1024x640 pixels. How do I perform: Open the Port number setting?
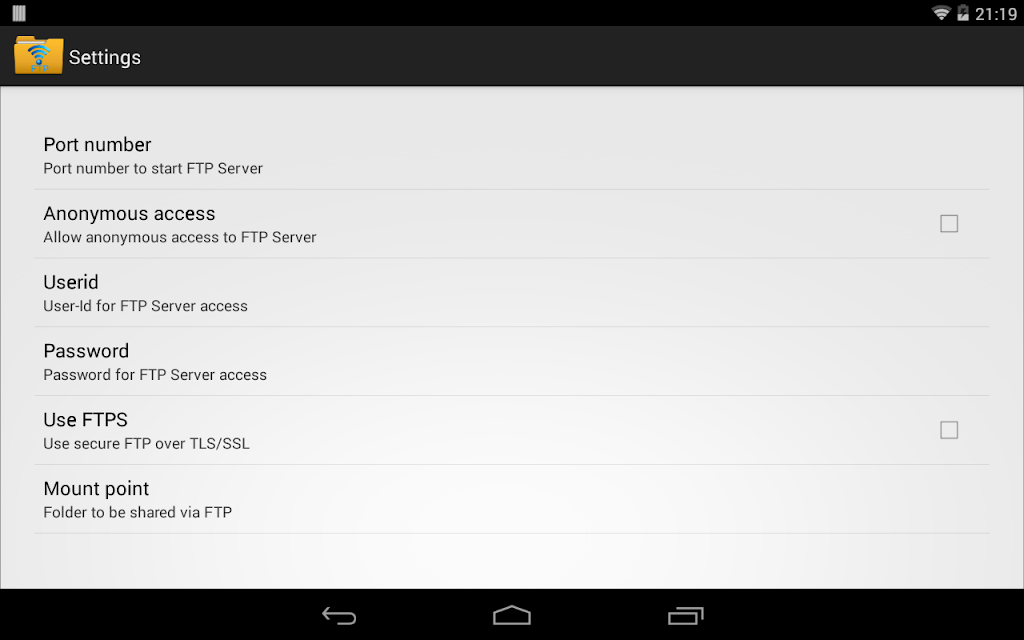pos(512,155)
